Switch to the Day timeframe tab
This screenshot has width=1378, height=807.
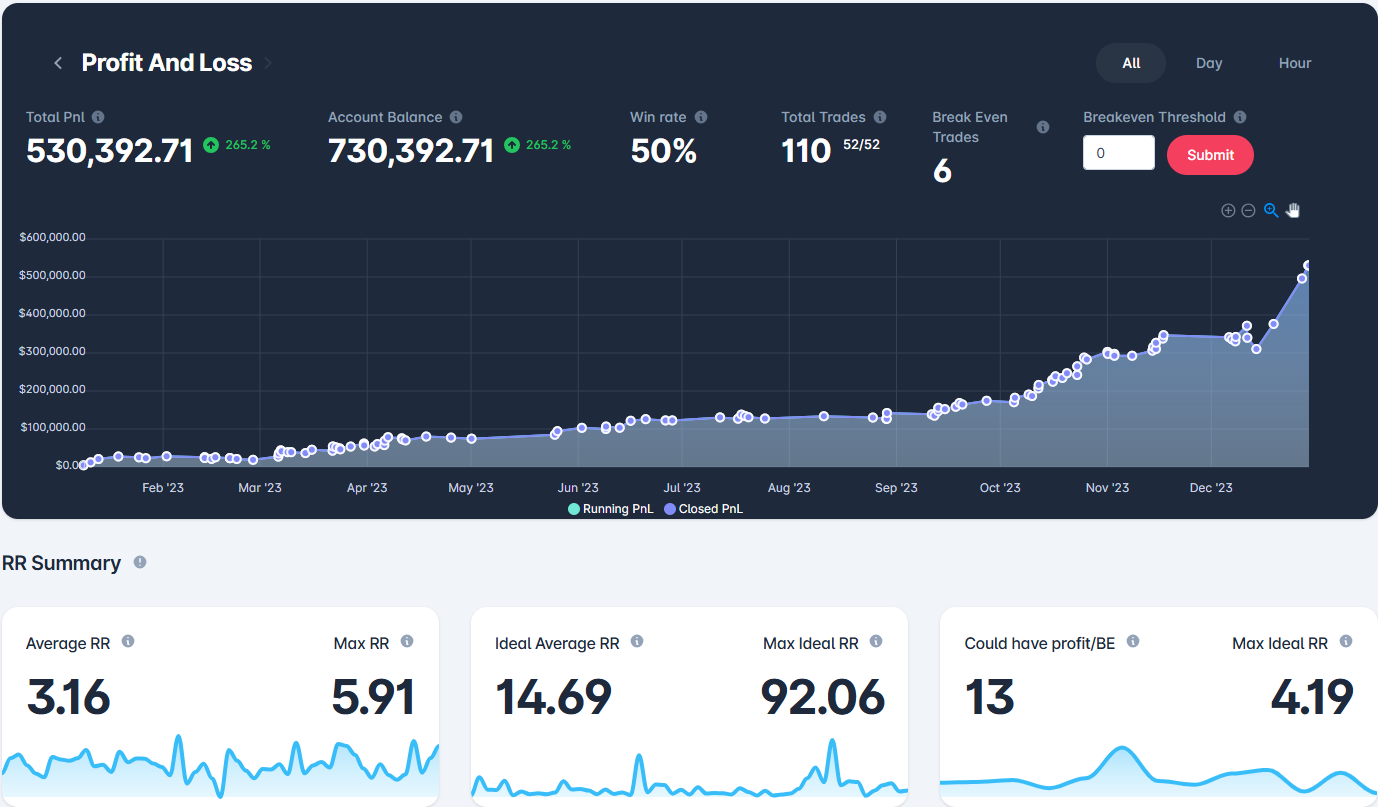(x=1209, y=63)
